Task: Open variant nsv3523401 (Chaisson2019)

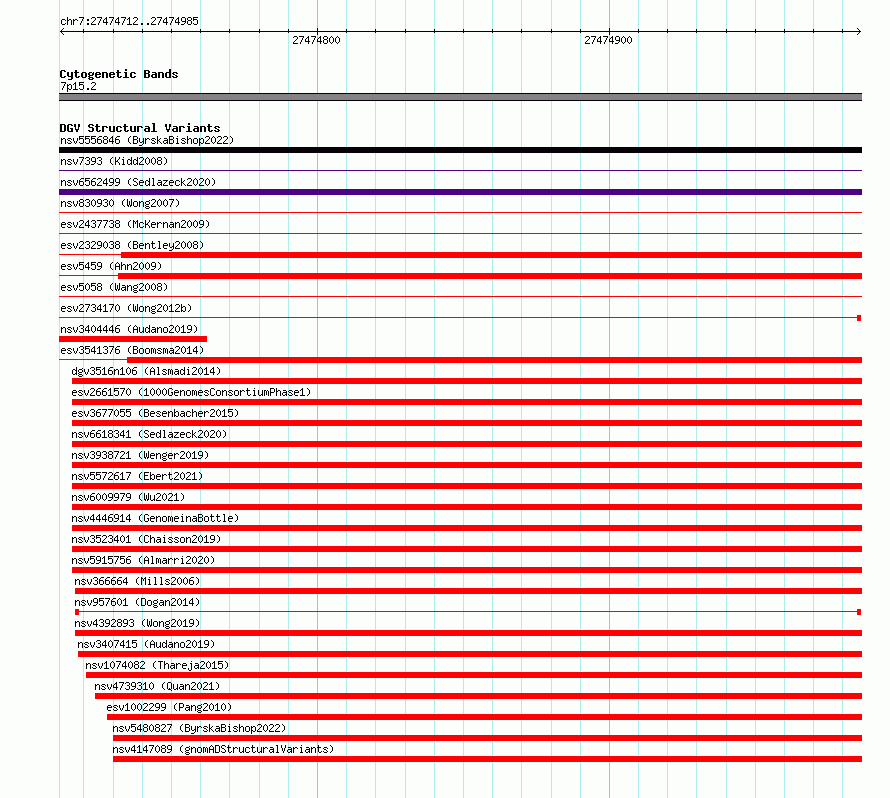Action: 146,539
